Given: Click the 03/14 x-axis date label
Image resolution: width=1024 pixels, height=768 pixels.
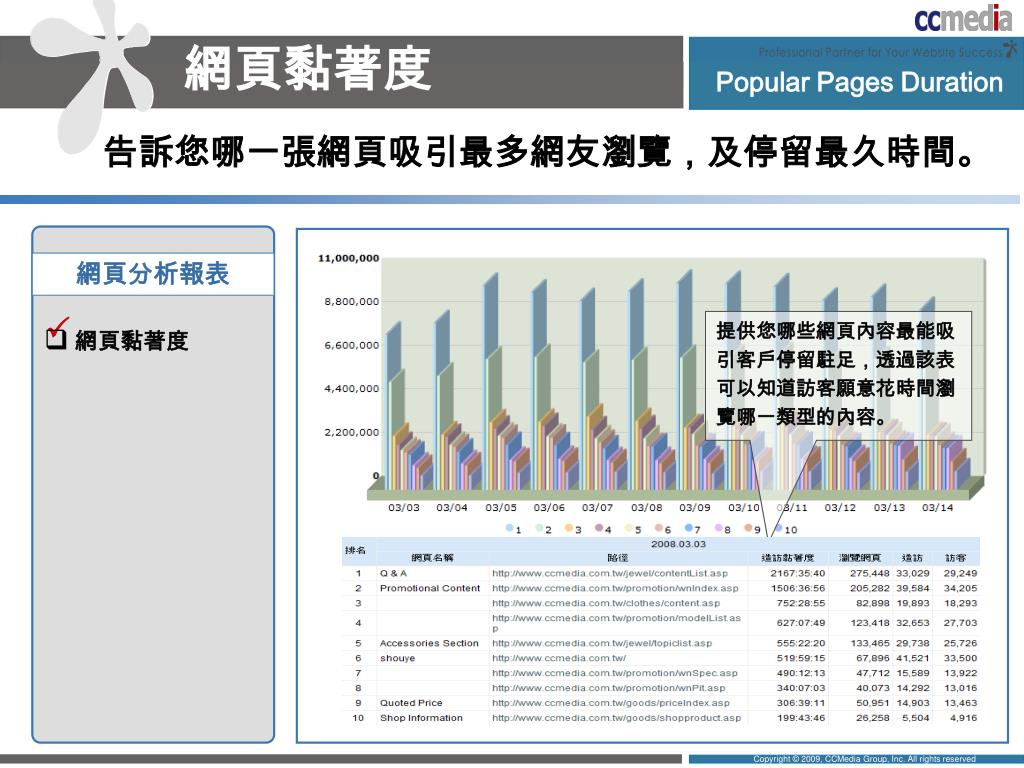Looking at the screenshot, I should [x=937, y=507].
